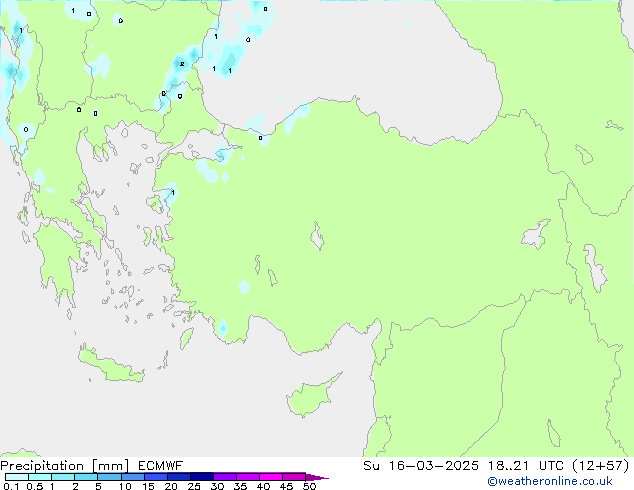The height and width of the screenshot is (490, 634).
Task: Pick the 25 mm dark navy legend swatch
Action: click(201, 477)
